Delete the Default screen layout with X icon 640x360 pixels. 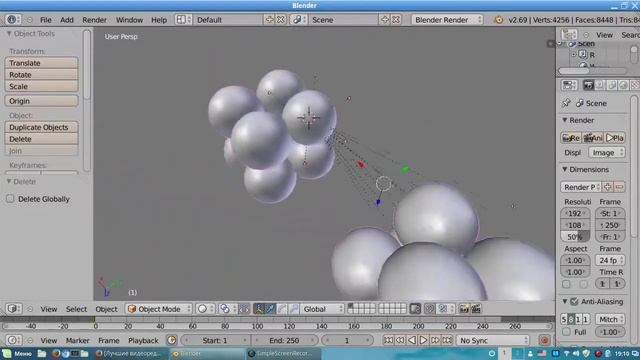pyautogui.click(x=281, y=20)
